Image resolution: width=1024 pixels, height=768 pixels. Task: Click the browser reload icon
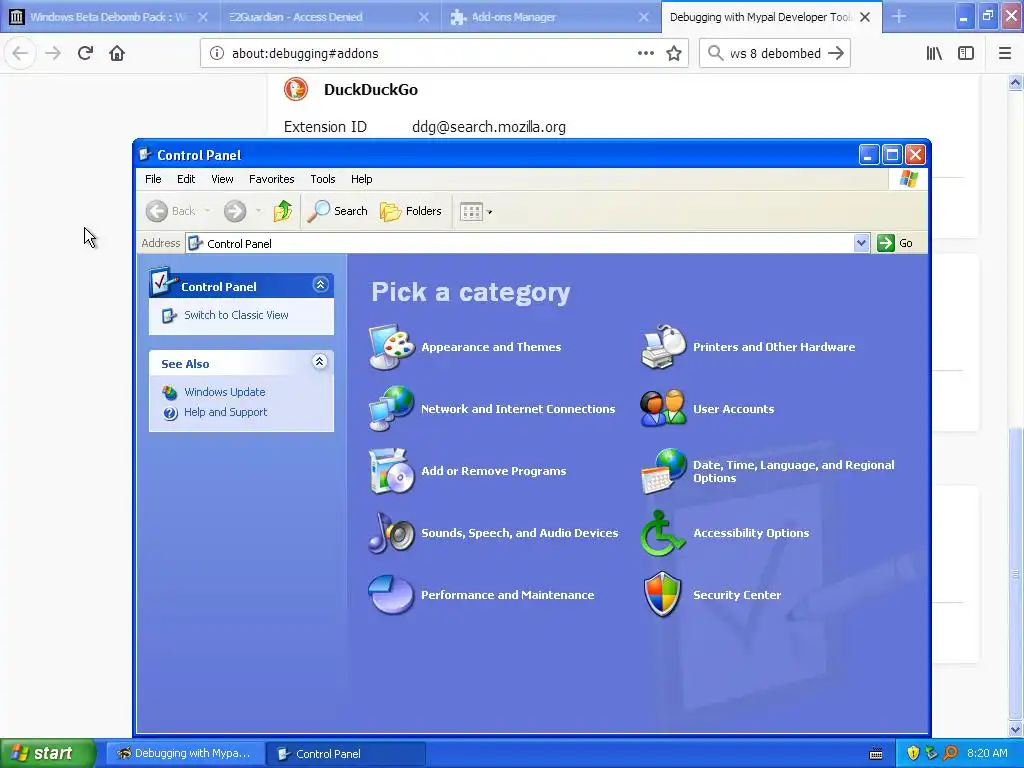85,53
